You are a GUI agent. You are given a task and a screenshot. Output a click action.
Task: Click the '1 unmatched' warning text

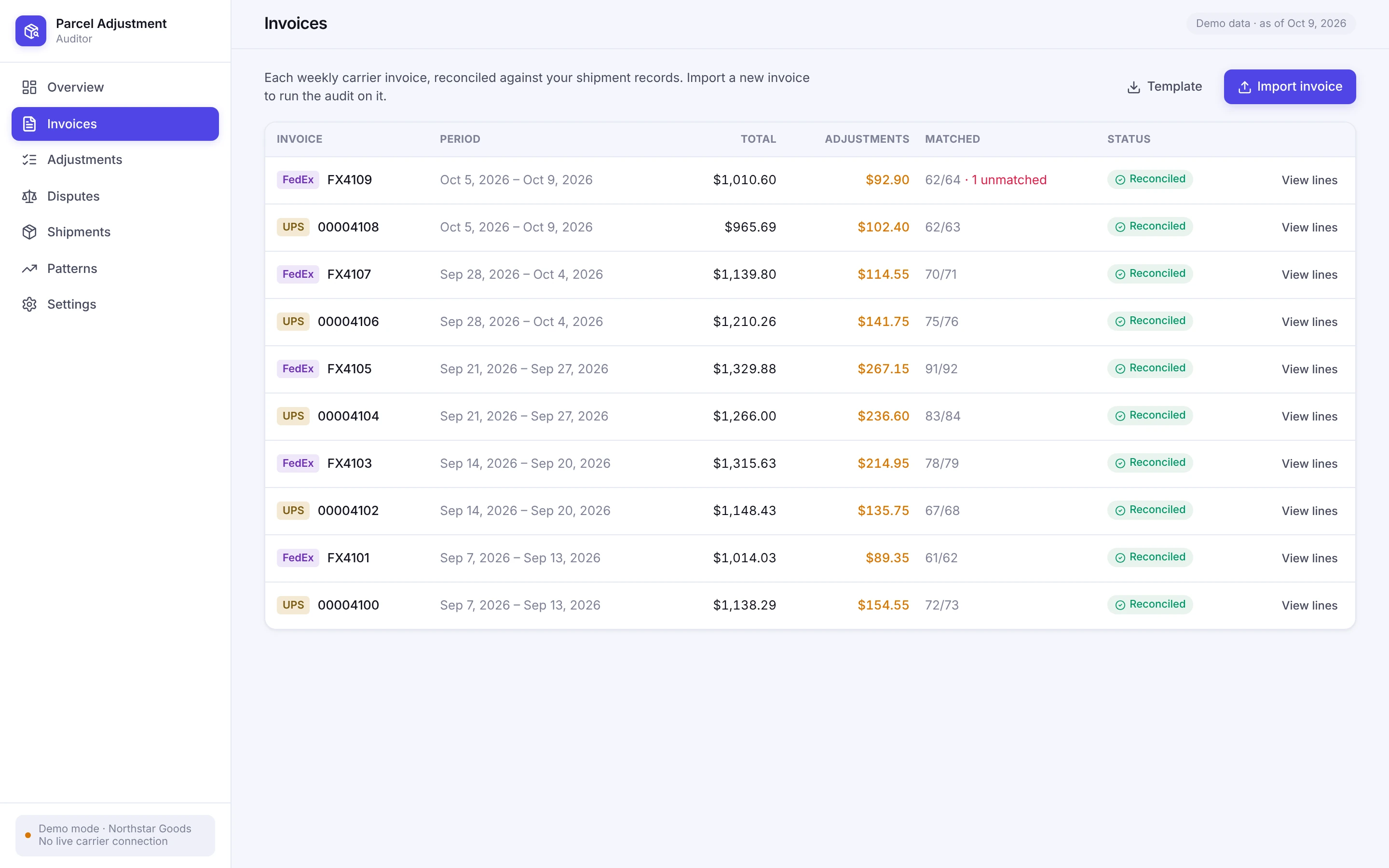click(1009, 180)
